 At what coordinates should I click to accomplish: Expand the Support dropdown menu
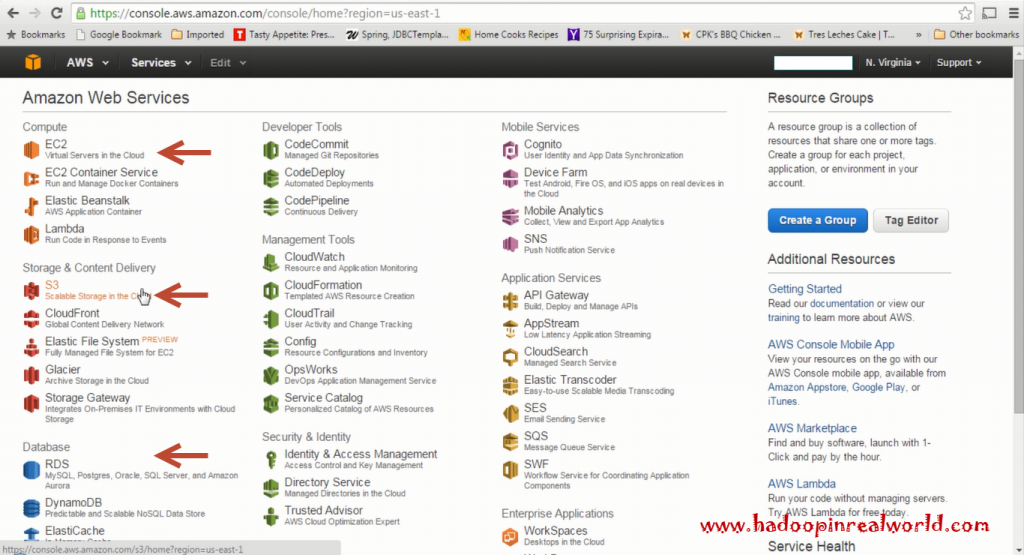959,63
